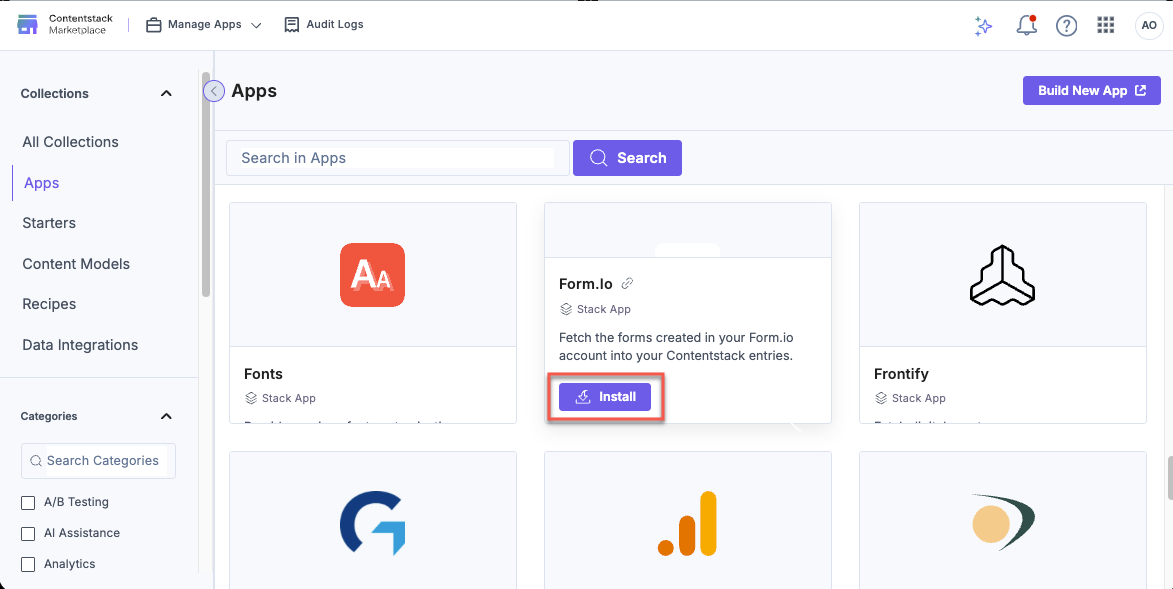
Task: Open the apps grid switcher
Action: [1106, 25]
